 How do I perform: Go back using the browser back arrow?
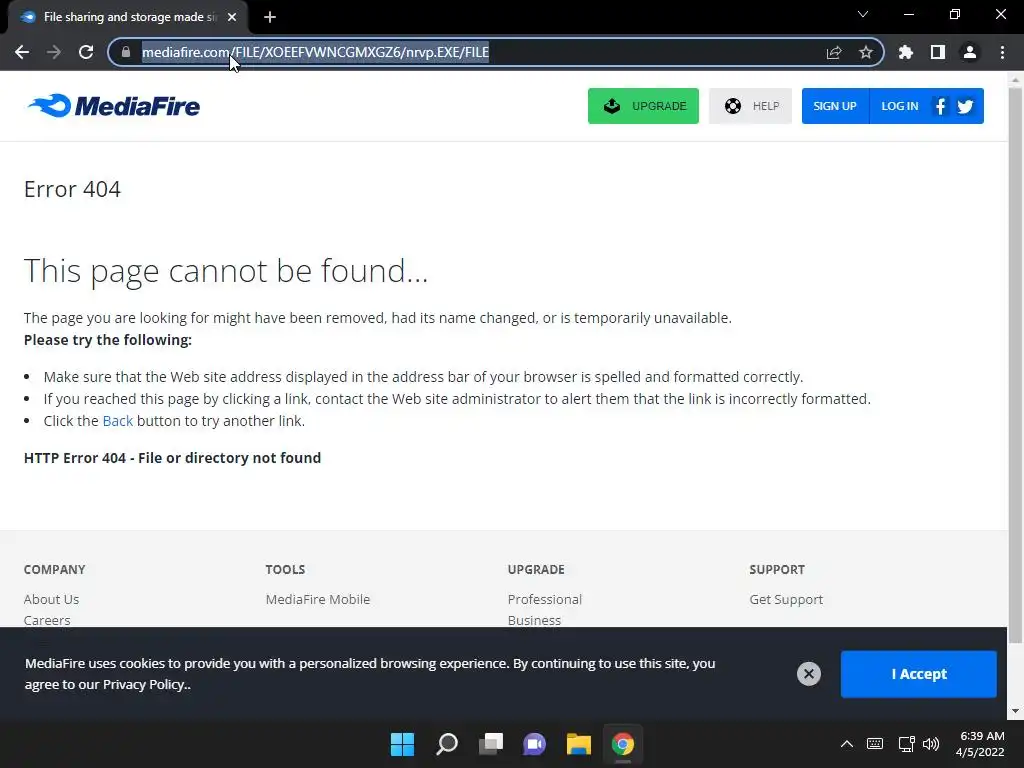pyautogui.click(x=22, y=52)
